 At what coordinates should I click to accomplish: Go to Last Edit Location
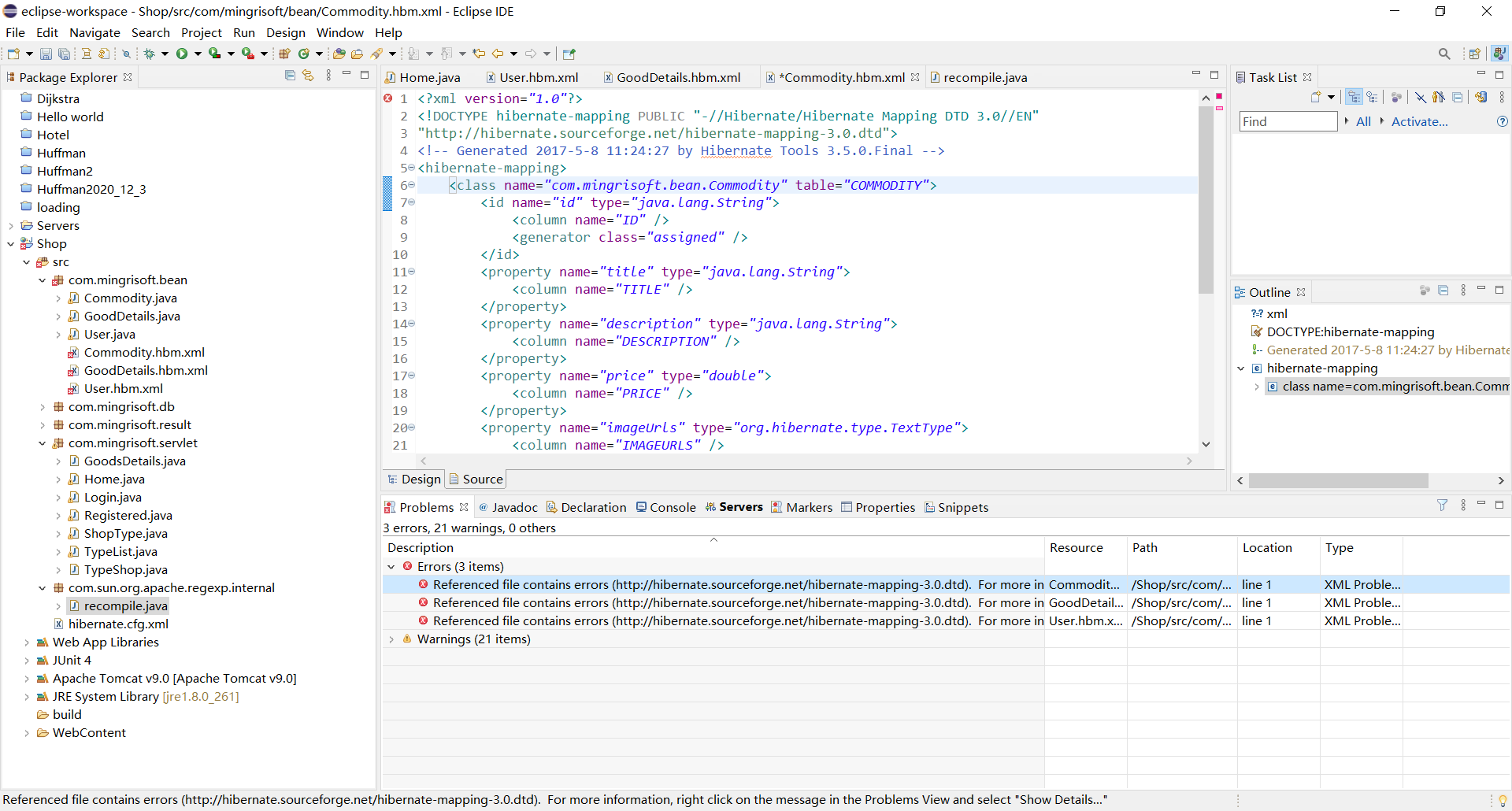tap(478, 54)
